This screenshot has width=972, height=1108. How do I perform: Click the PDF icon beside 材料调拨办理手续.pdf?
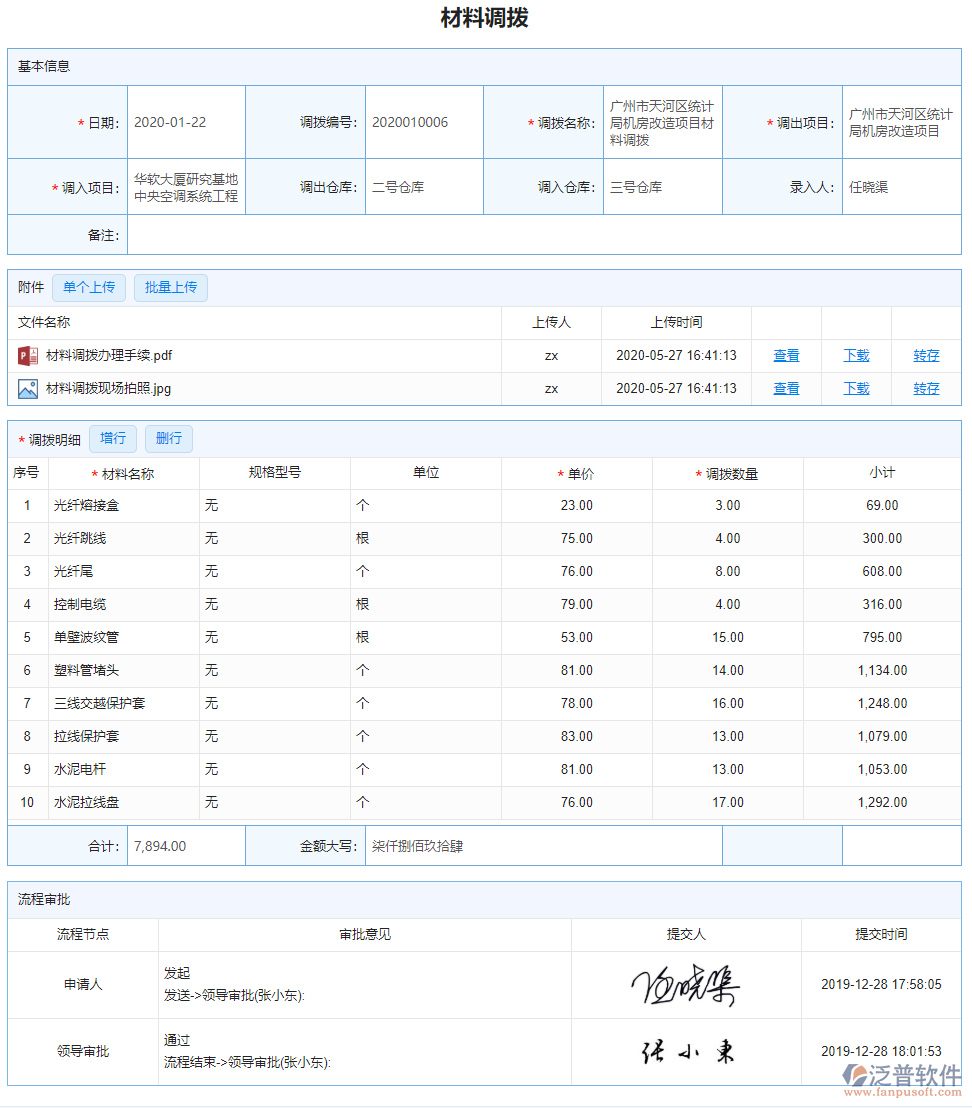[x=25, y=355]
